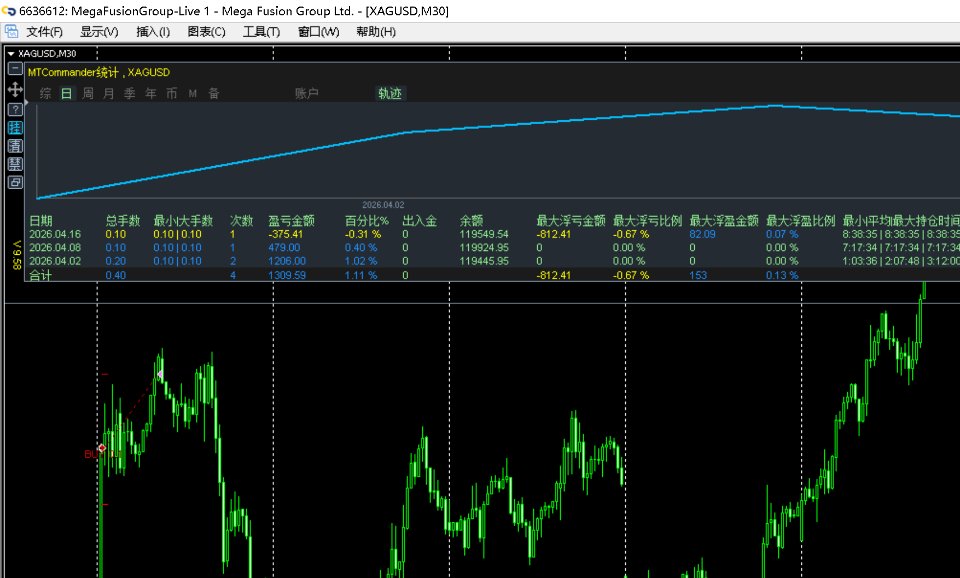Switch statistics to the 周 weekly tab

pyautogui.click(x=87, y=93)
